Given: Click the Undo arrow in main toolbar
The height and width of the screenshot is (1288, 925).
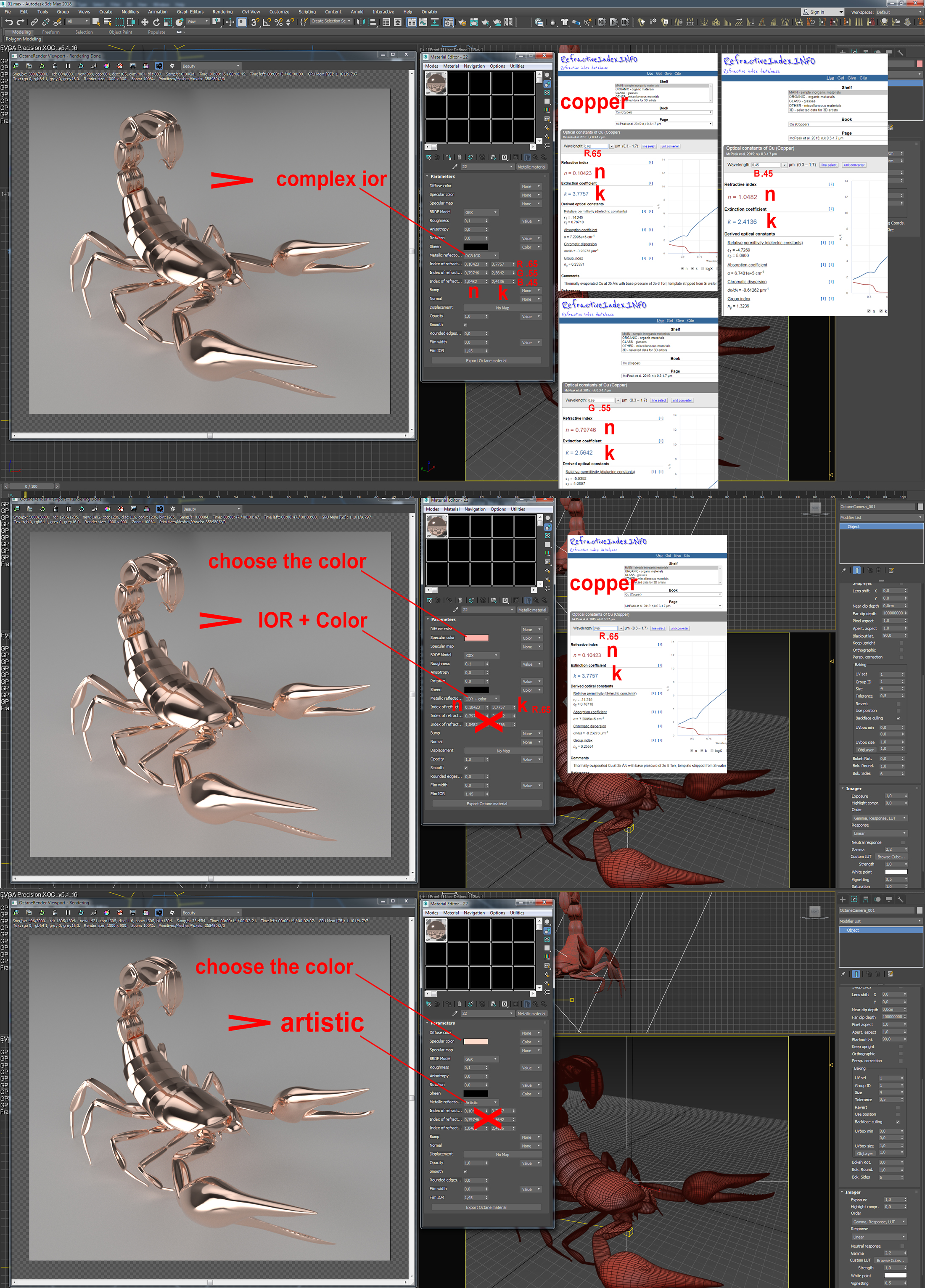Looking at the screenshot, I should (x=9, y=22).
